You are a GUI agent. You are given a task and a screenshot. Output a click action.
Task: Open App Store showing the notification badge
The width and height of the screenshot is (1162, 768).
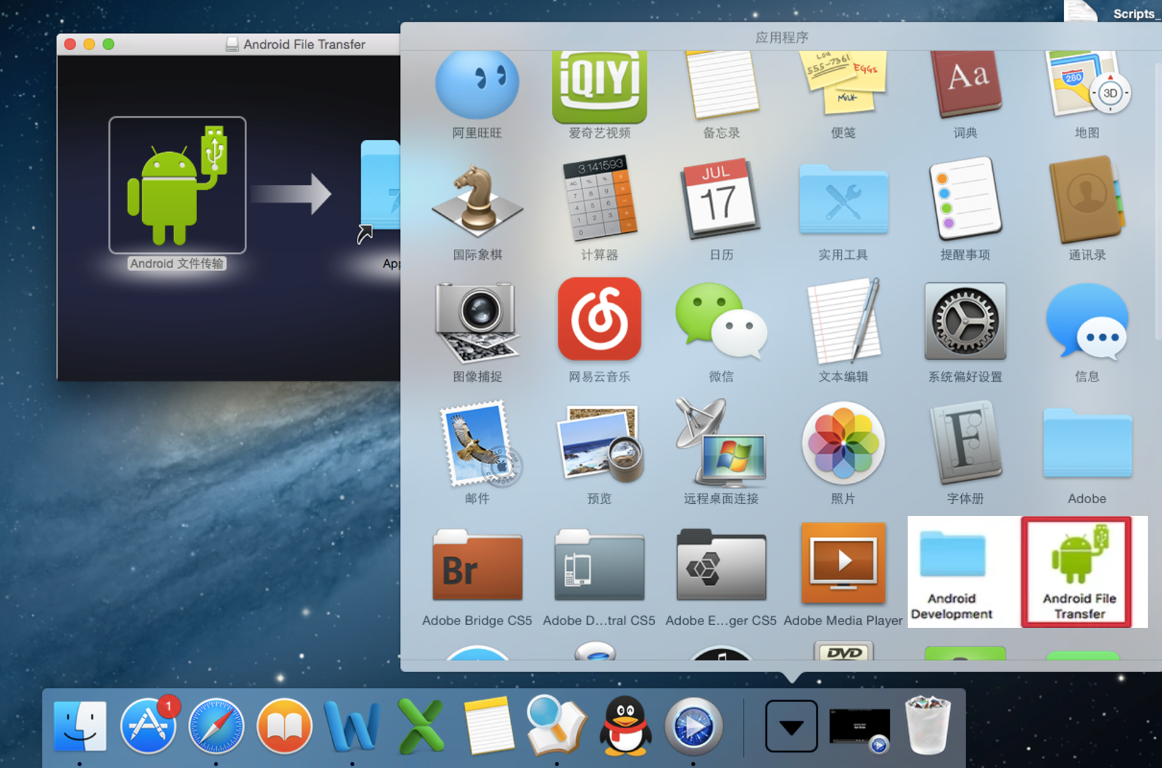click(148, 725)
